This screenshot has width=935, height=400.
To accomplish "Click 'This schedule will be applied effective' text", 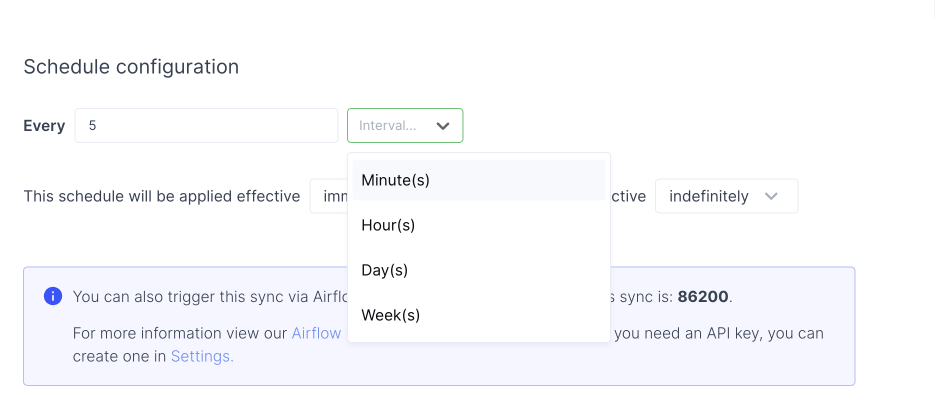I will (x=162, y=196).
